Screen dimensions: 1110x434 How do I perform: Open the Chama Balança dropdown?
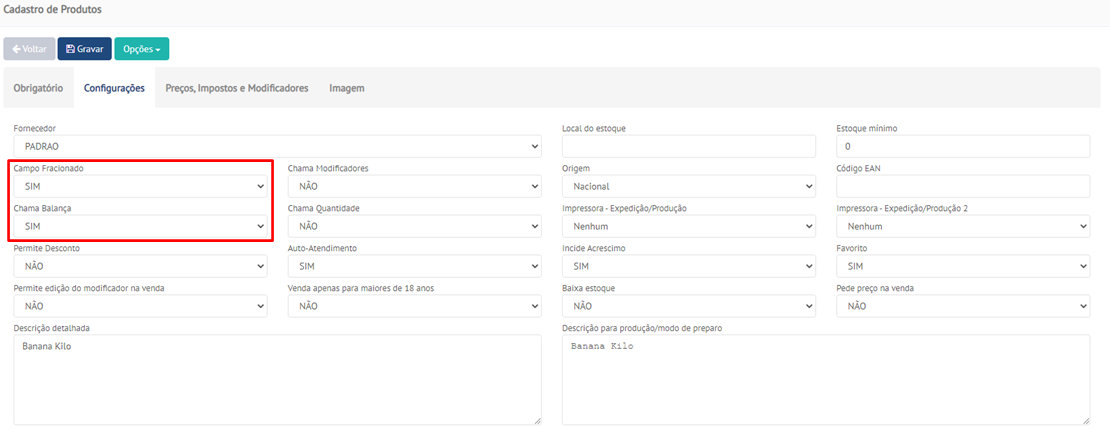pos(140,227)
